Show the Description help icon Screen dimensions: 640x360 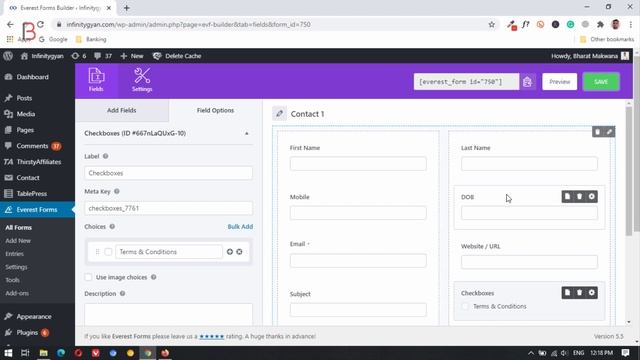122,293
